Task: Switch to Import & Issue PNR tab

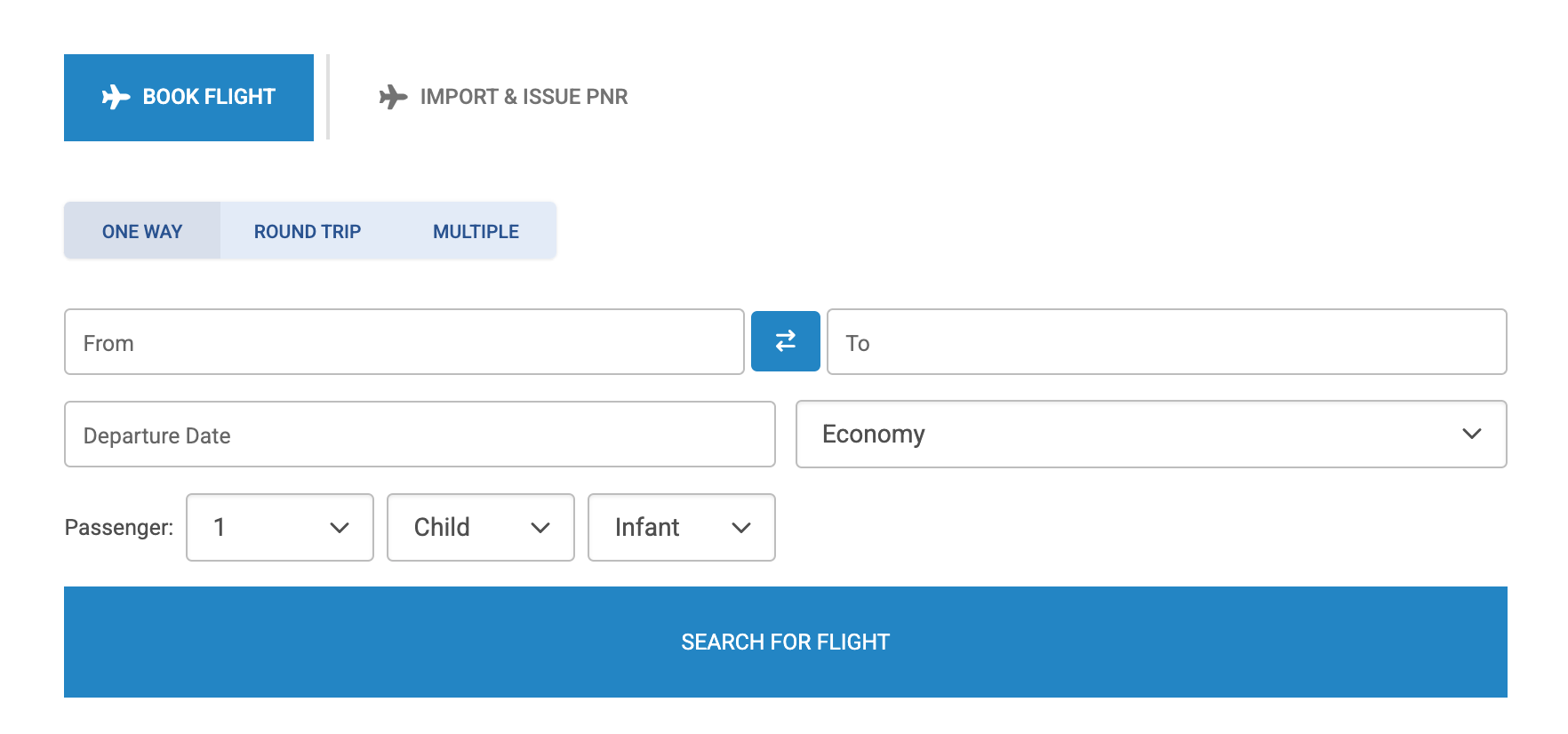Action: click(x=523, y=97)
